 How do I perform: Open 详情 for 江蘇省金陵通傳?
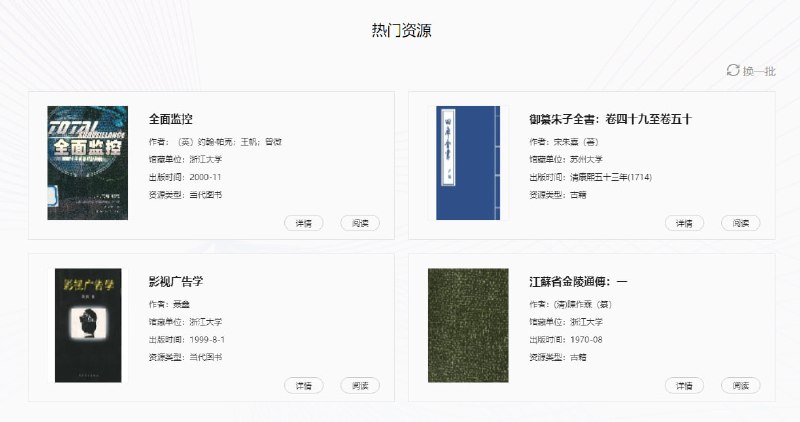click(x=684, y=386)
